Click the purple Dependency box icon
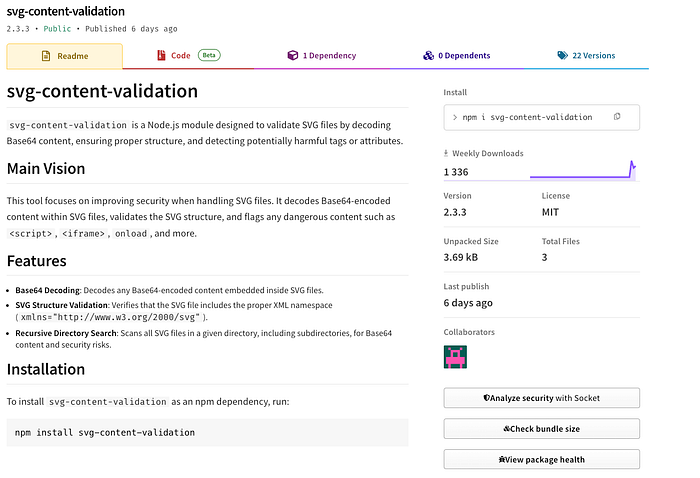Screen dimensions: 700x478 click(x=292, y=55)
